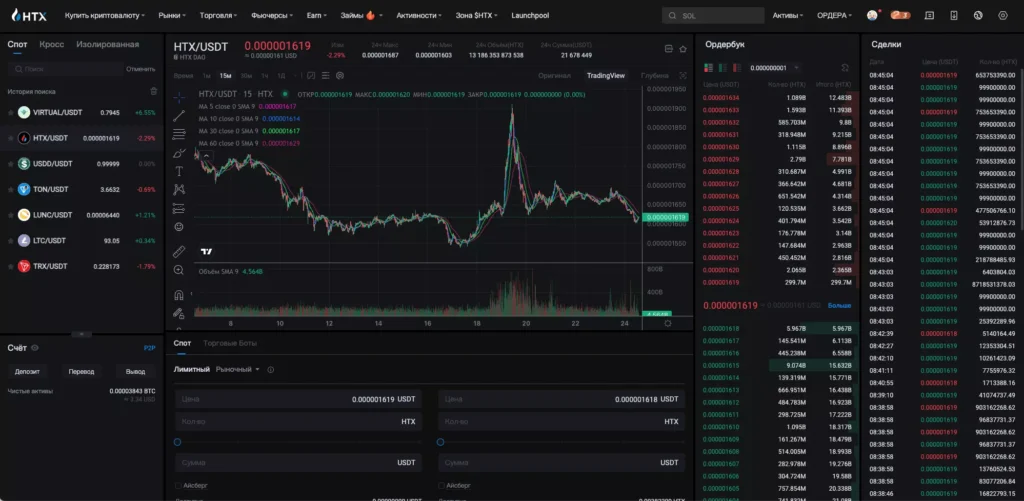Open the mobile app download icon
Screen dimensions: 1024x501
(x=953, y=15)
